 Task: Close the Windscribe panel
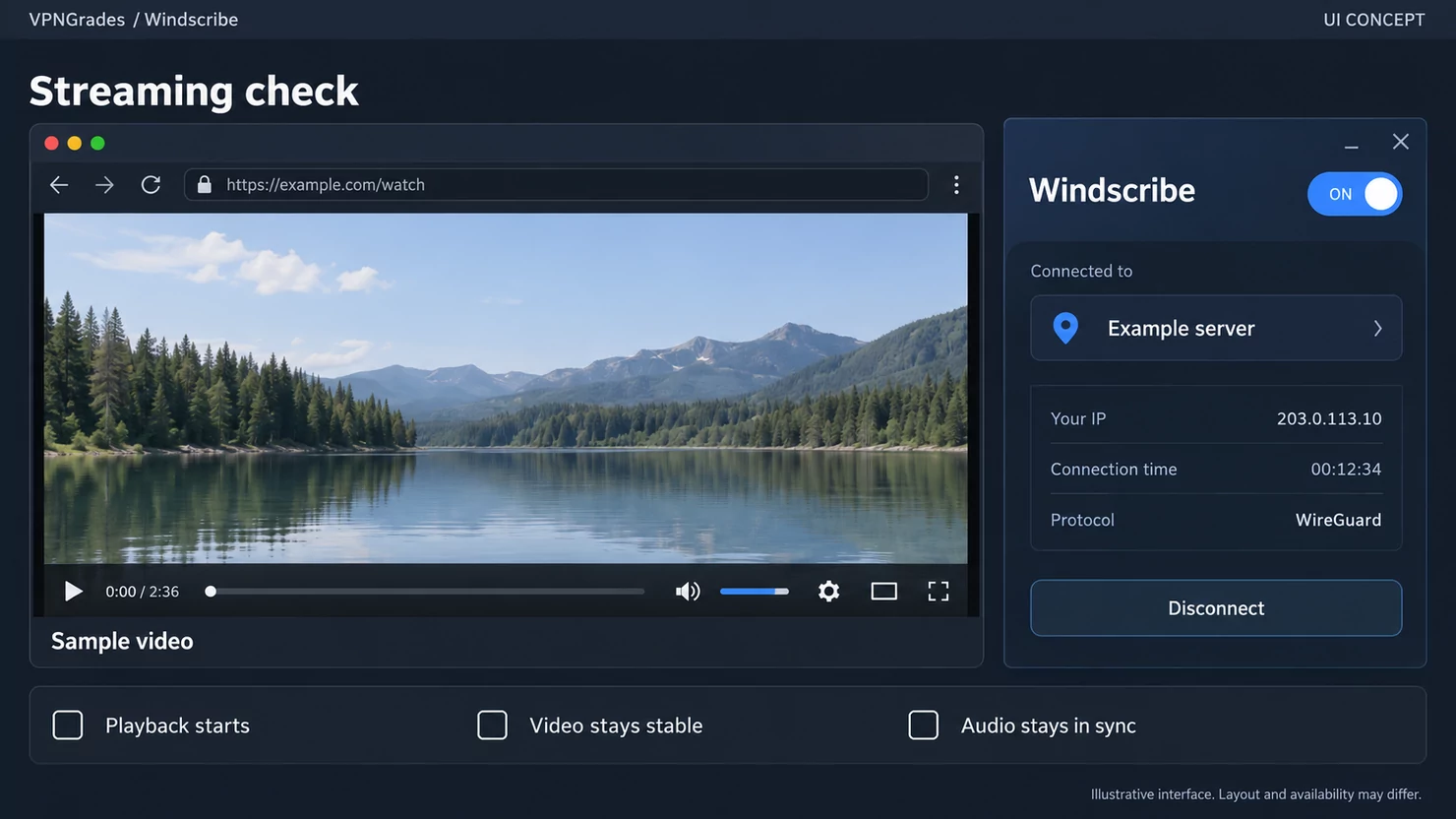tap(1401, 142)
